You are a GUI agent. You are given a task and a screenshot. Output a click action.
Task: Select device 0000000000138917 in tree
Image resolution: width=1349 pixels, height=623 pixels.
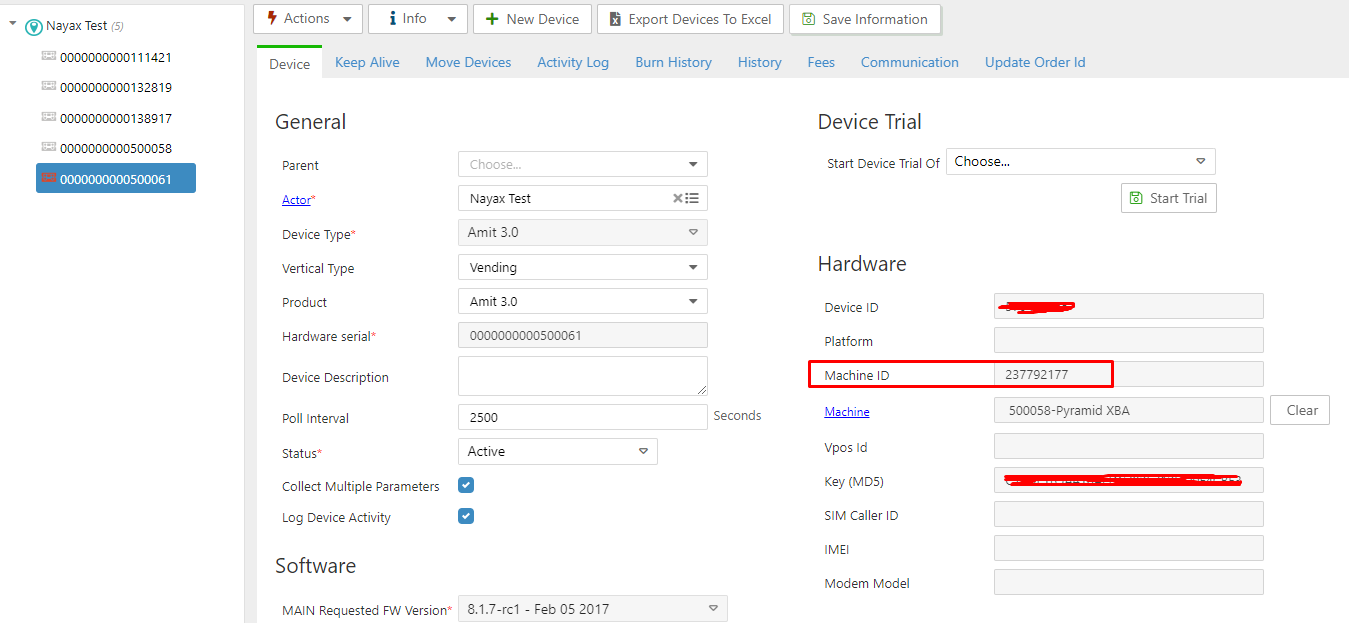click(x=116, y=118)
